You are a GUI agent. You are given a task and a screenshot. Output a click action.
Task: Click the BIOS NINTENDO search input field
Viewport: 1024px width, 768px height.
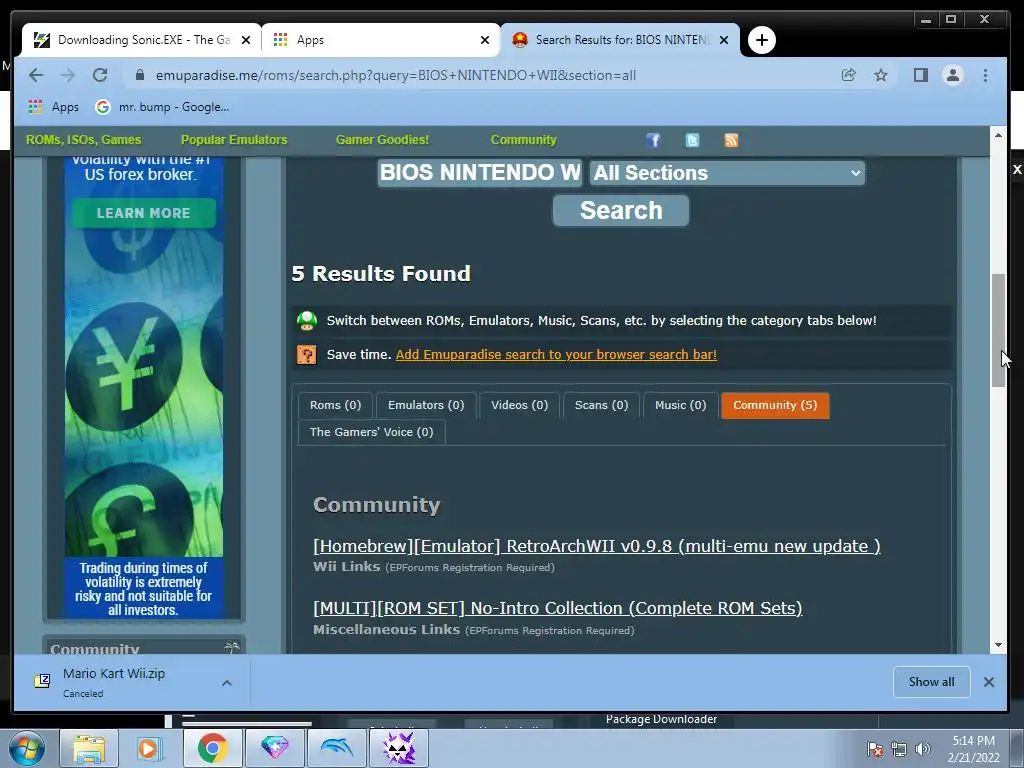(x=480, y=173)
